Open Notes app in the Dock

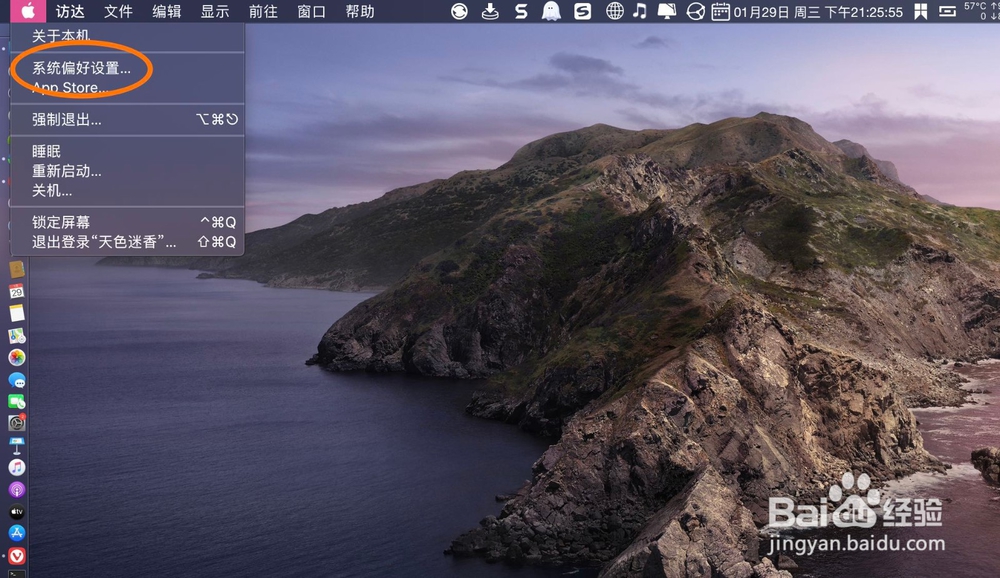pyautogui.click(x=17, y=313)
